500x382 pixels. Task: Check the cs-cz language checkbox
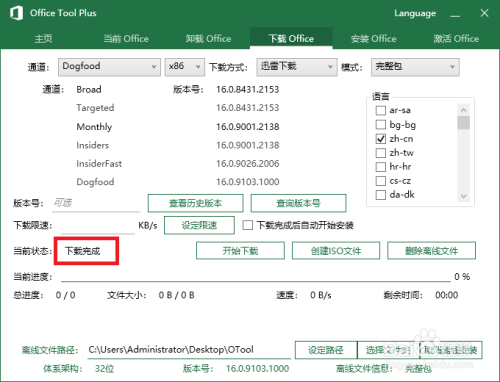(x=381, y=181)
